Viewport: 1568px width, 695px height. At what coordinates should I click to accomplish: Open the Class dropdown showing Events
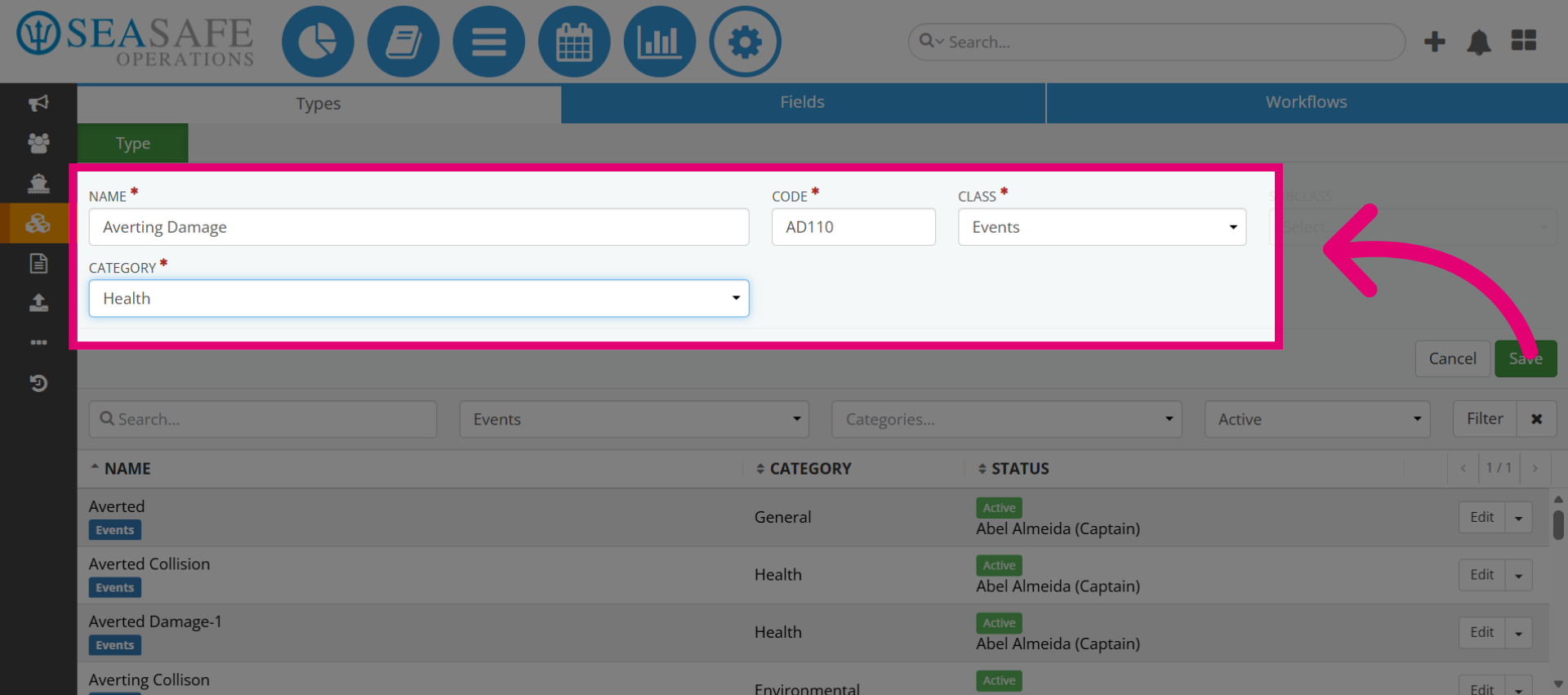[1102, 227]
